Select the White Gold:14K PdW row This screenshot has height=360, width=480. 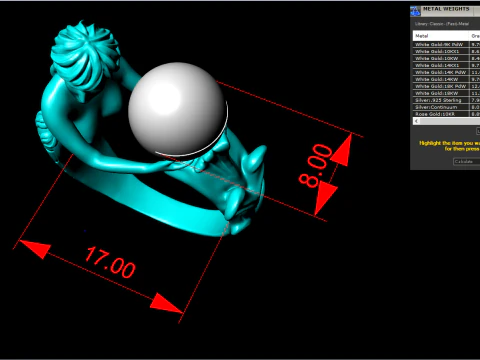click(x=446, y=72)
